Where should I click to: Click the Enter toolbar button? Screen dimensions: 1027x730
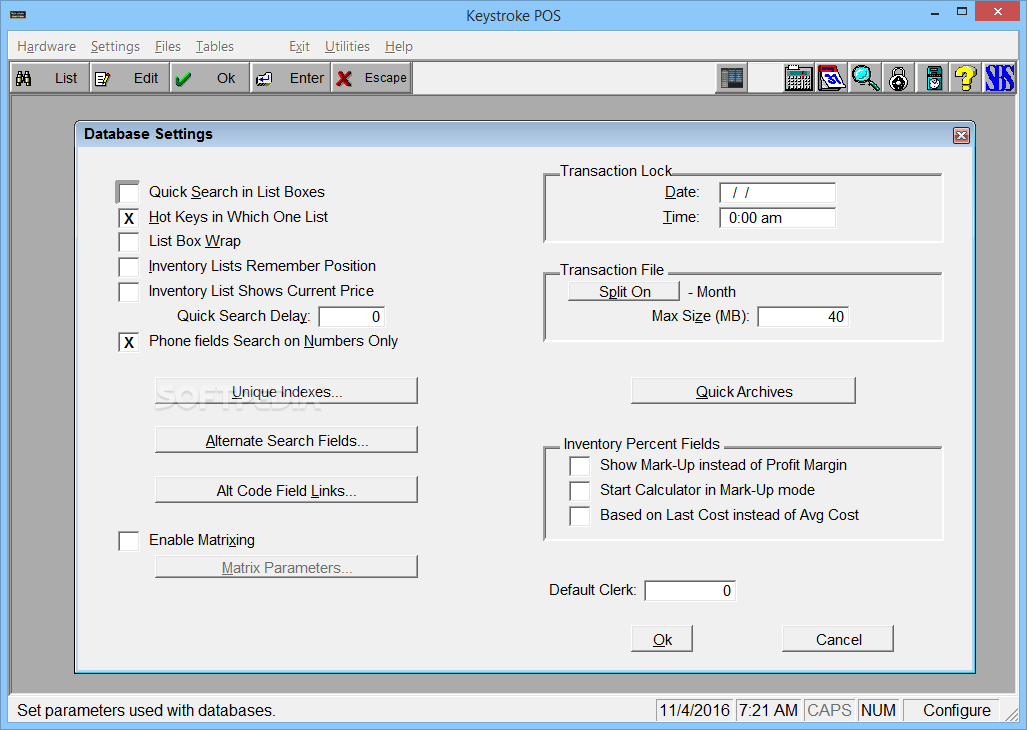(290, 78)
